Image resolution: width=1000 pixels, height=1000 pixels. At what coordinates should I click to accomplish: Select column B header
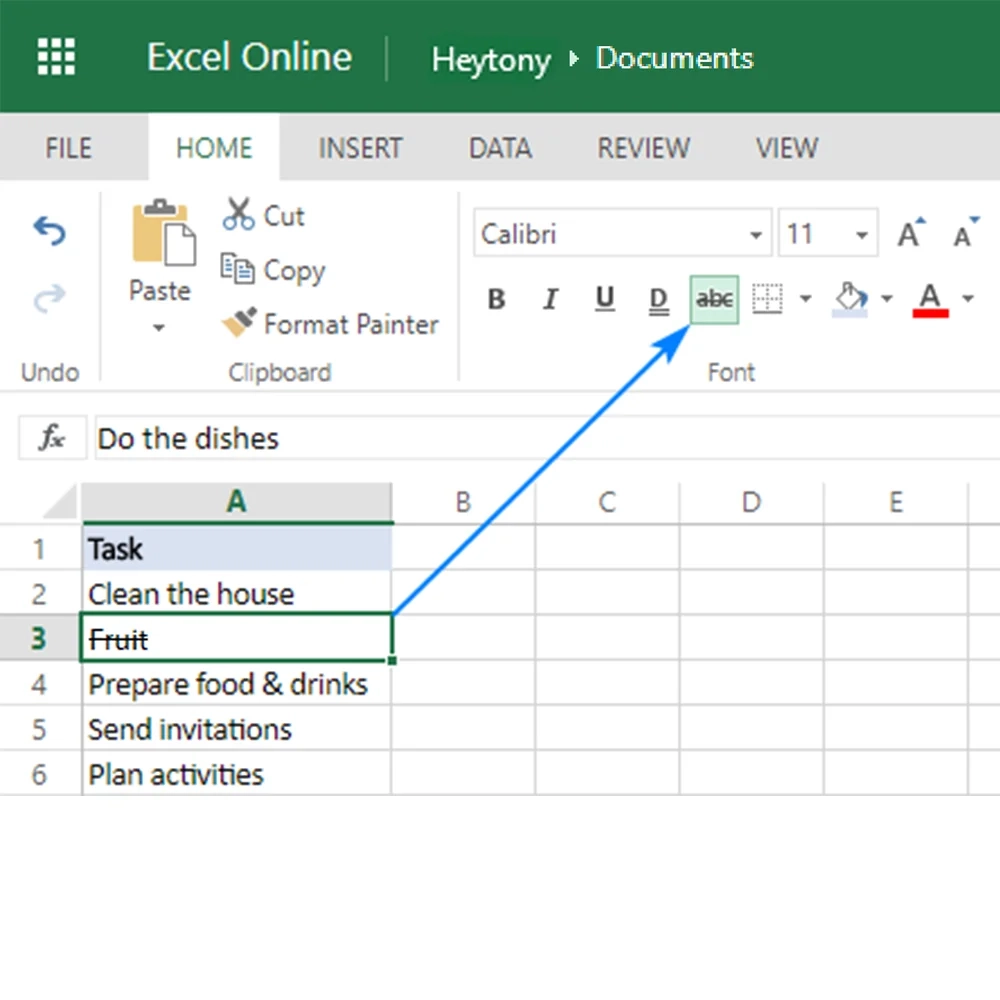tap(464, 502)
